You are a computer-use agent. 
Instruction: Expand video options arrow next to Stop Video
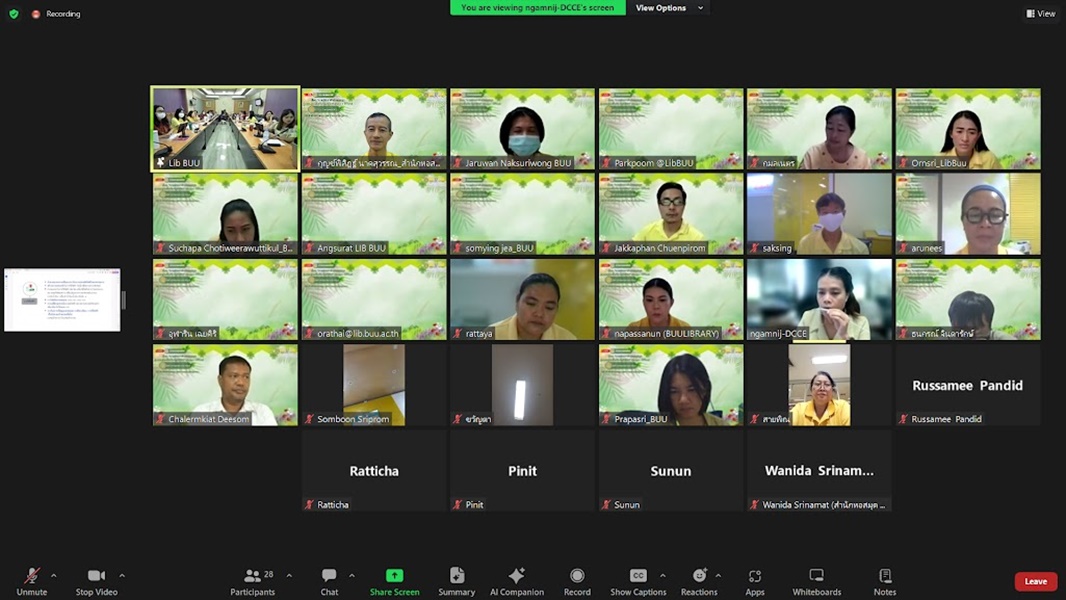(x=122, y=576)
